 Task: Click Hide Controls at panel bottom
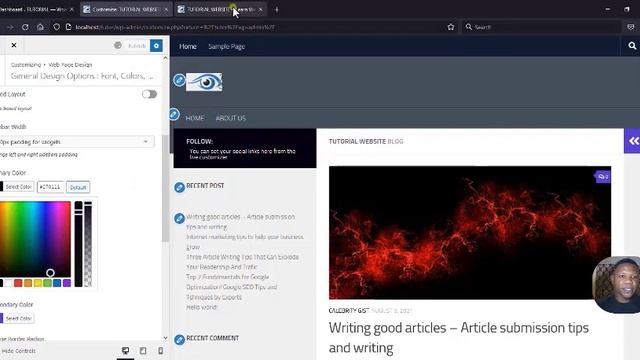tap(18, 351)
